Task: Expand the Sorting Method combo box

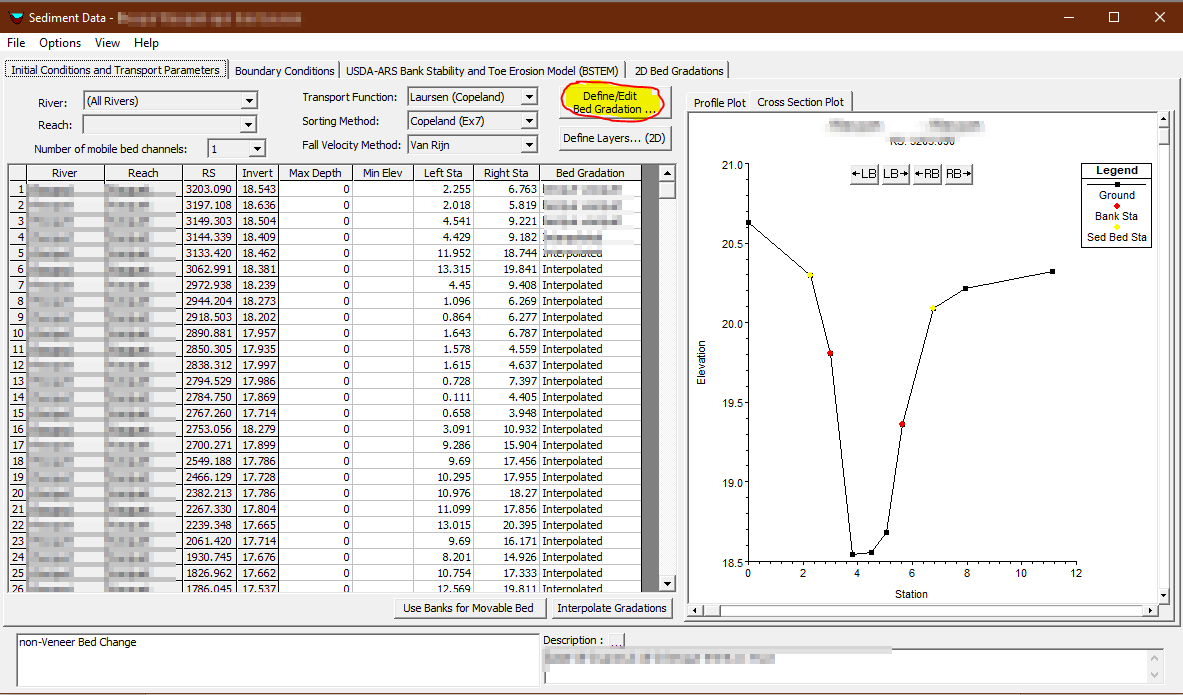Action: pos(529,121)
